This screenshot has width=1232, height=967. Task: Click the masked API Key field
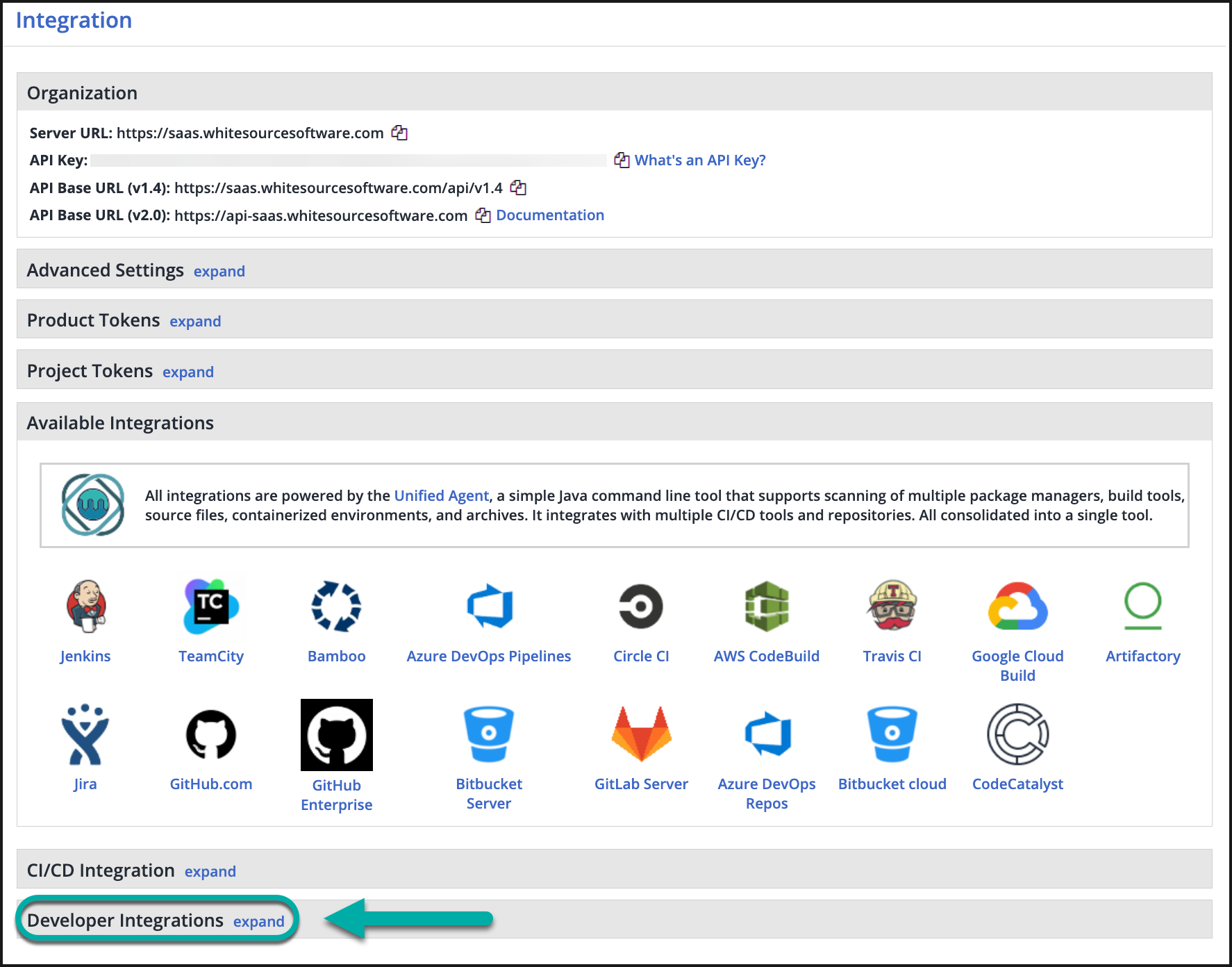(347, 160)
